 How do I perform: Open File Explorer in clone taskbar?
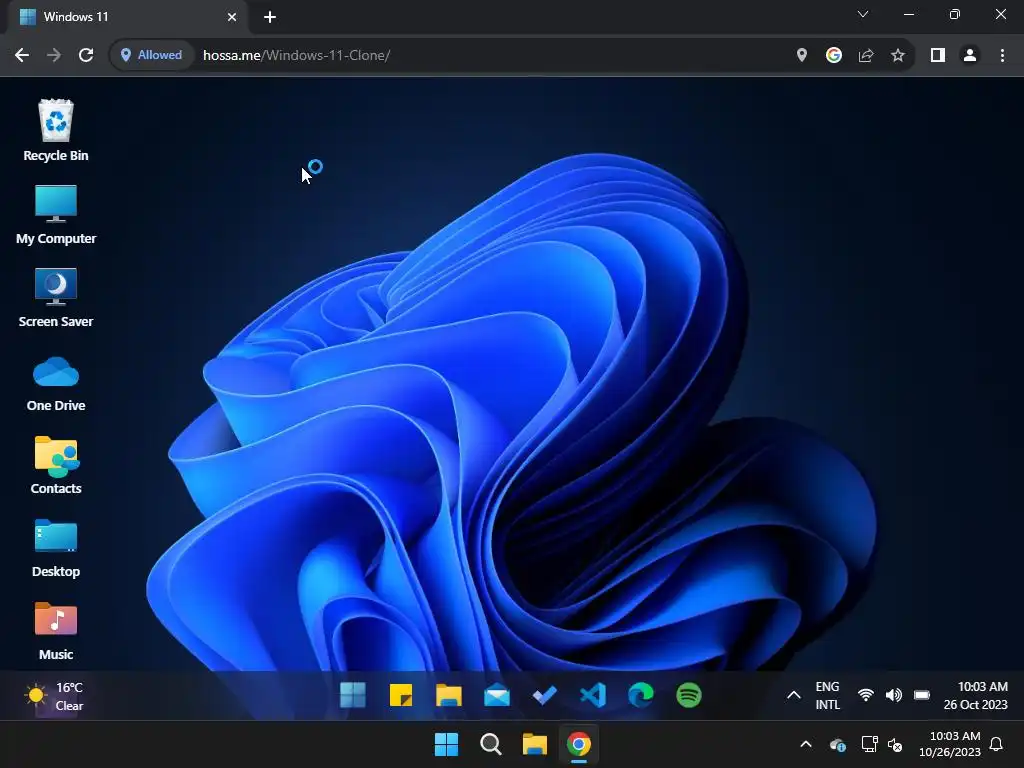449,696
